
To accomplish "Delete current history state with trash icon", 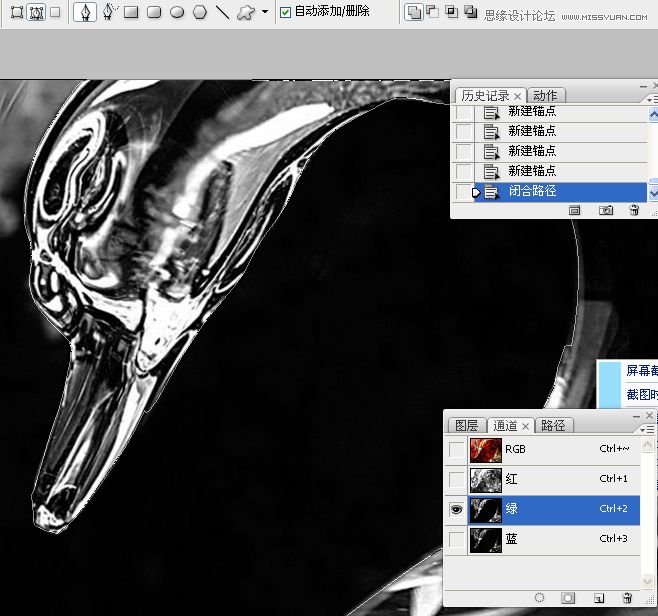I will coord(633,210).
